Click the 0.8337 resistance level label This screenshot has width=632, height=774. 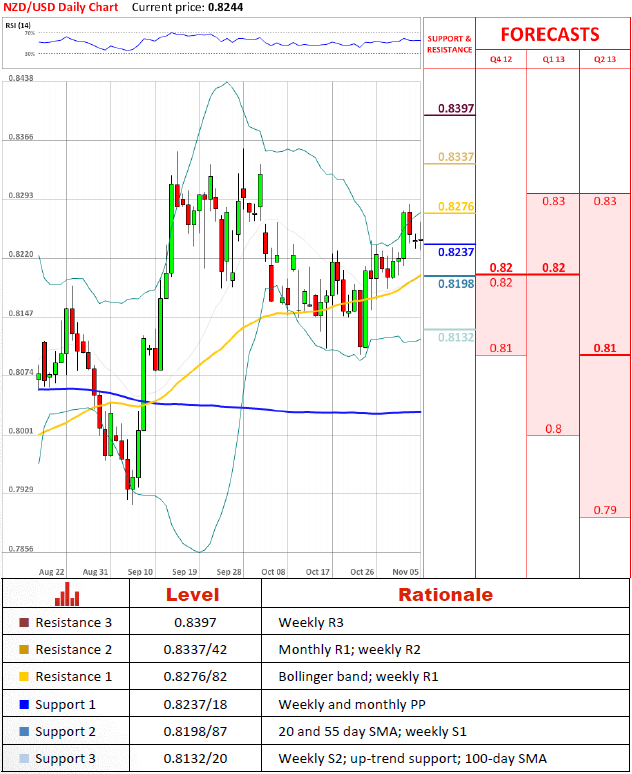click(x=456, y=157)
